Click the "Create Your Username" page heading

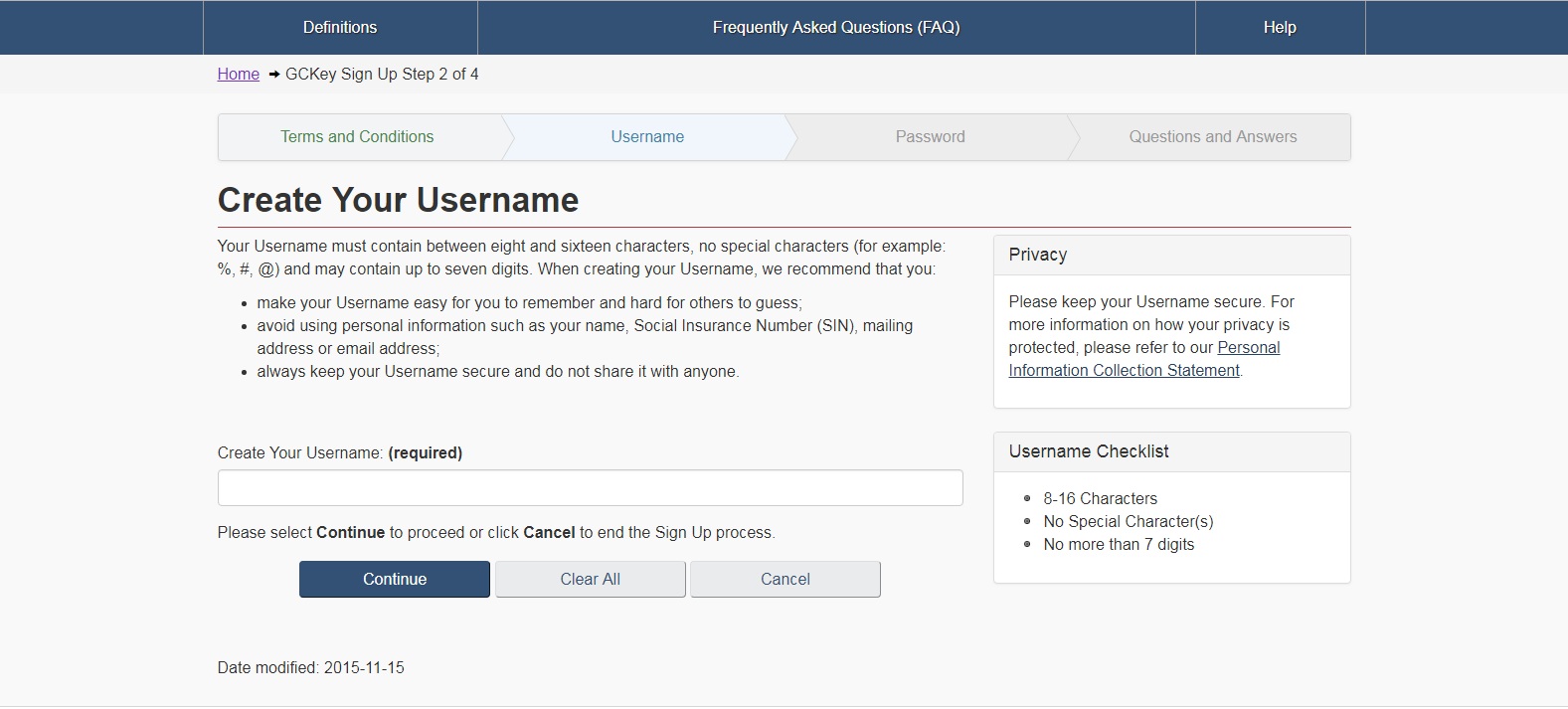click(x=398, y=200)
